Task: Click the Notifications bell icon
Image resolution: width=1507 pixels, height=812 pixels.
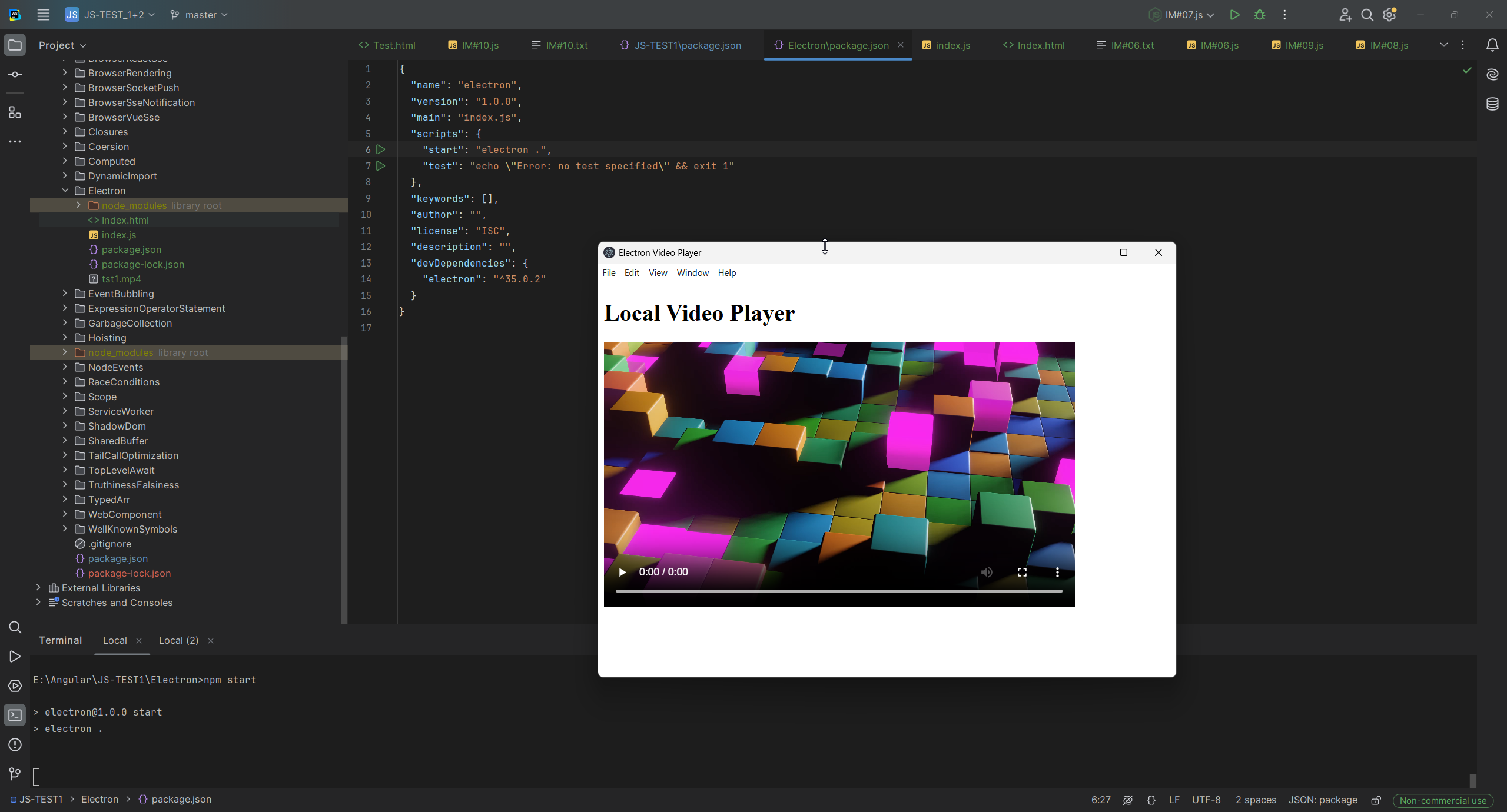Action: coord(1492,45)
